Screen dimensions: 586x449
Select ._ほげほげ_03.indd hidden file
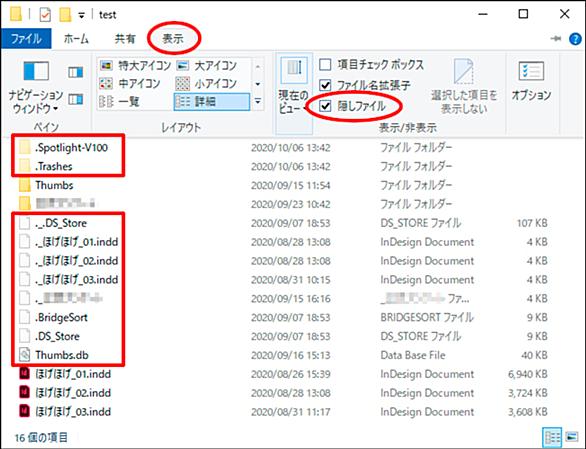coord(77,280)
